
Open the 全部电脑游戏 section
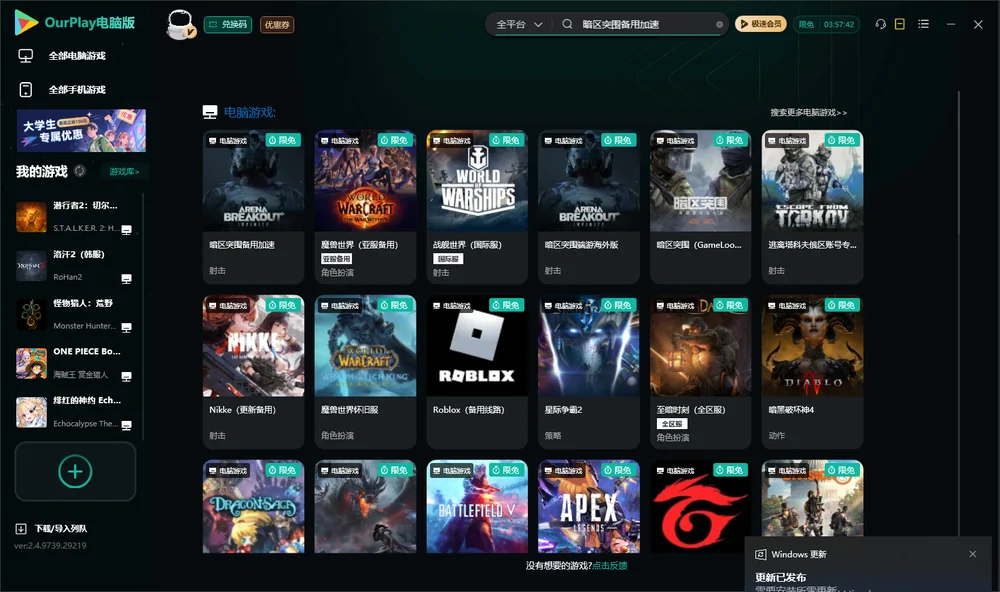[77, 56]
